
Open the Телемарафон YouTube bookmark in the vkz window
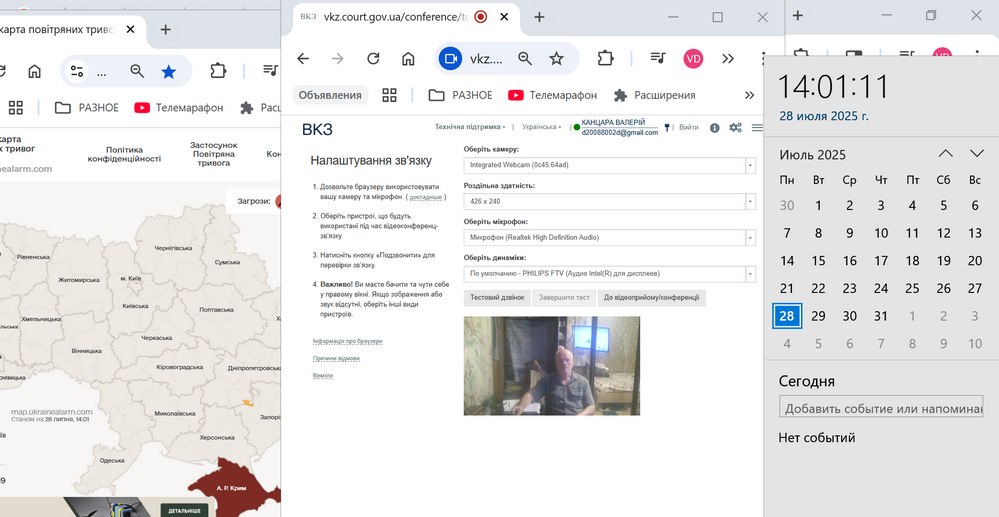[x=552, y=95]
